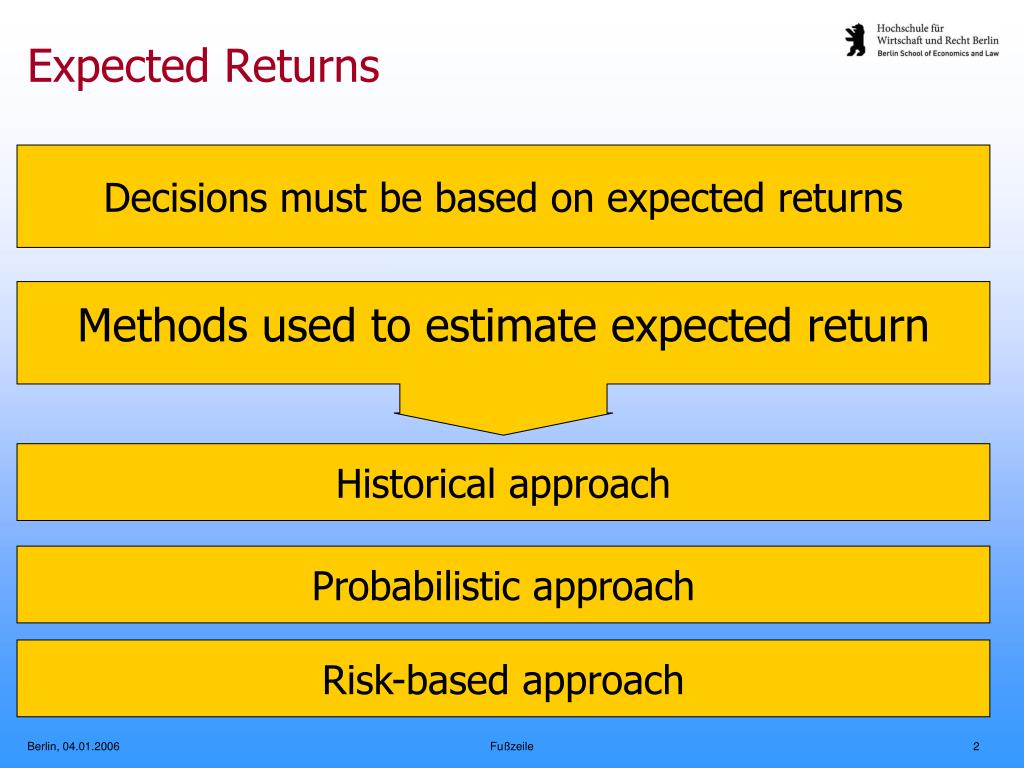Click Hochschule für Wirtschaft und Recht text

[937, 34]
